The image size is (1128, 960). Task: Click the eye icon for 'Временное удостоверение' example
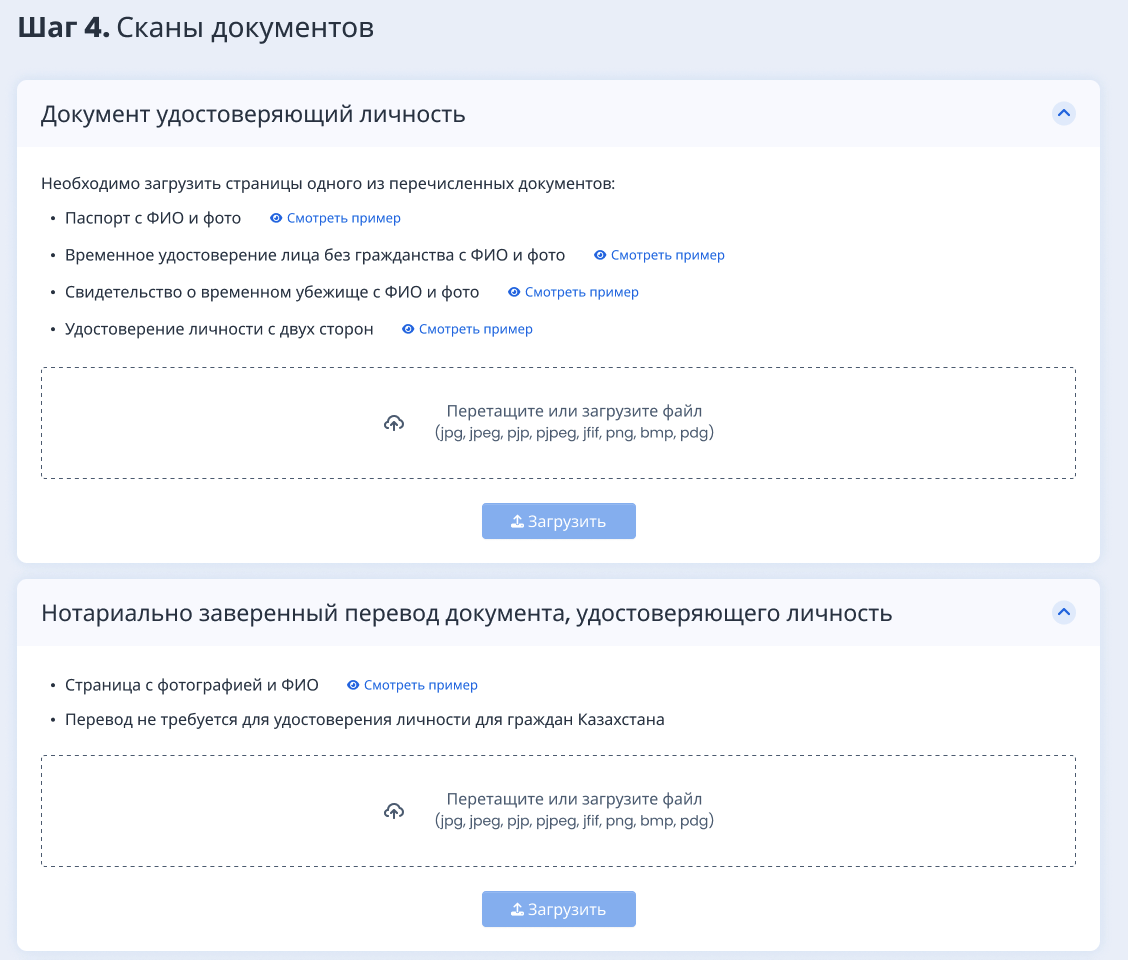point(600,255)
